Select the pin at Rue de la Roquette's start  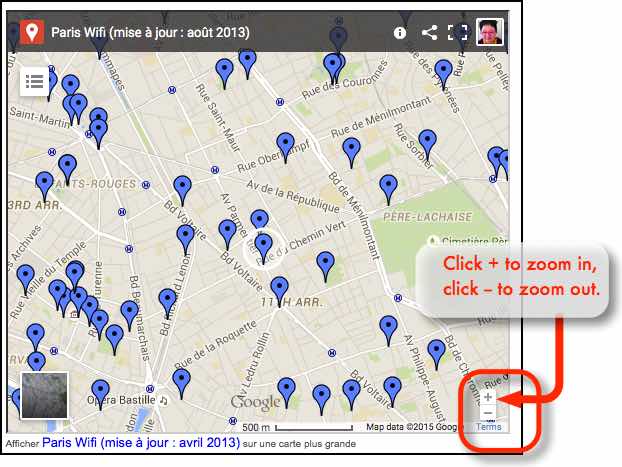(x=181, y=384)
